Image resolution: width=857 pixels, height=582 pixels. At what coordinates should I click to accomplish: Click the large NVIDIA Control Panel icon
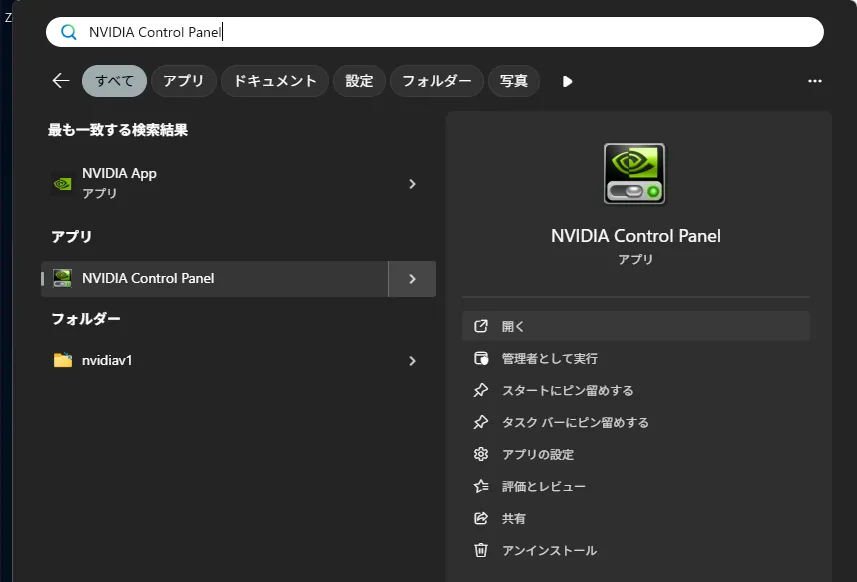tap(635, 174)
